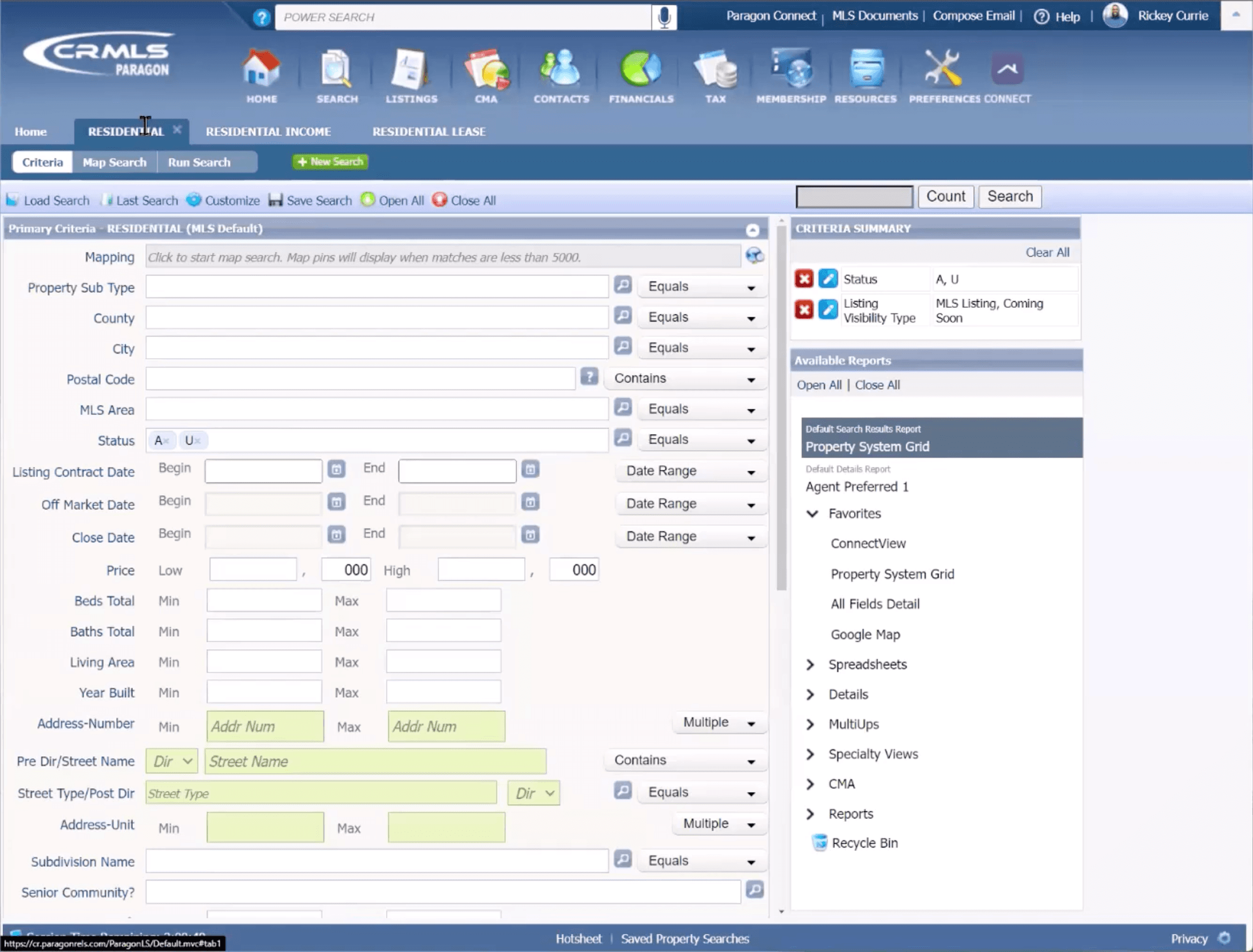Screen dimensions: 1253x952
Task: Collapse the Primary Criteria panel
Action: tap(752, 230)
